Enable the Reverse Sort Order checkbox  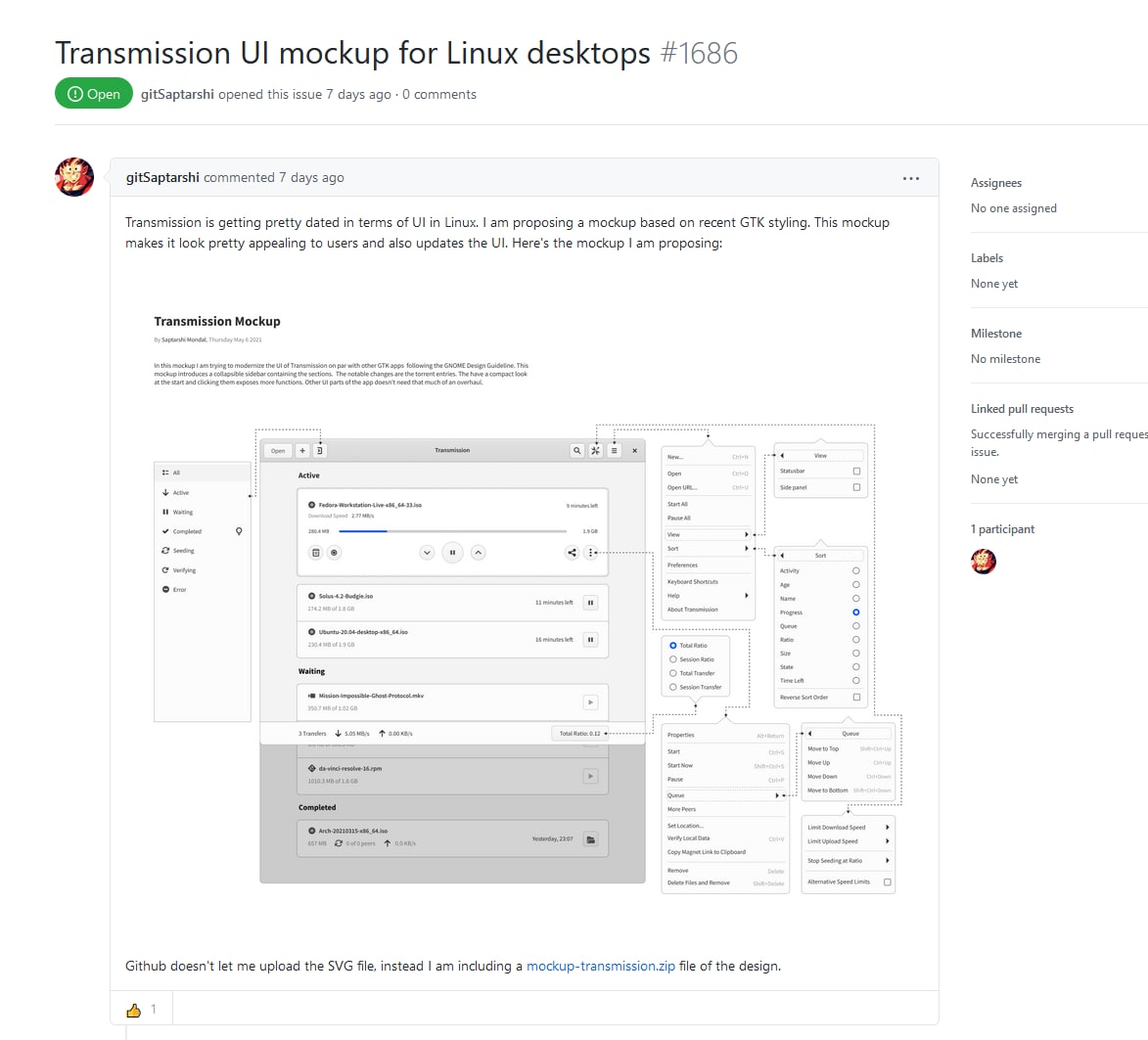tap(856, 698)
